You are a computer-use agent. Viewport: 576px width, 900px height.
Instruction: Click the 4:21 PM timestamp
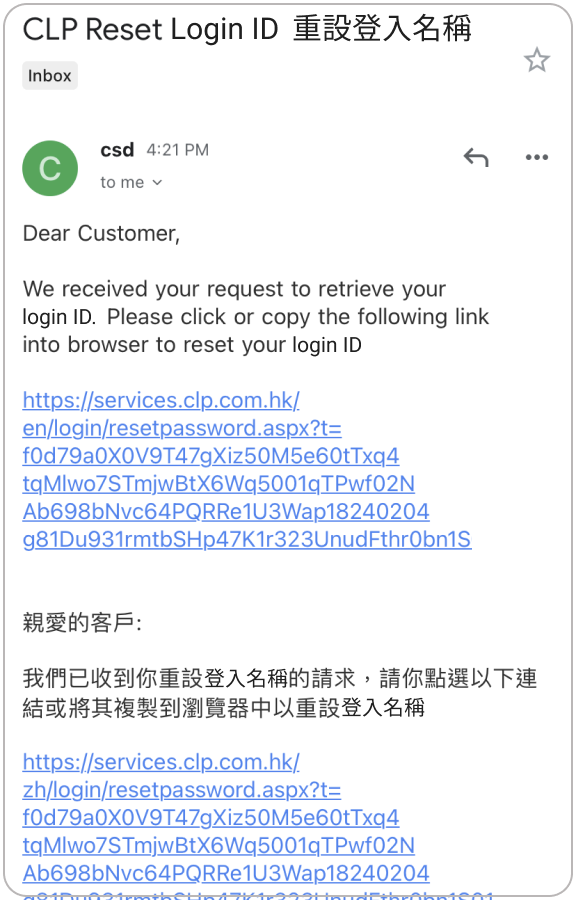pos(177,150)
